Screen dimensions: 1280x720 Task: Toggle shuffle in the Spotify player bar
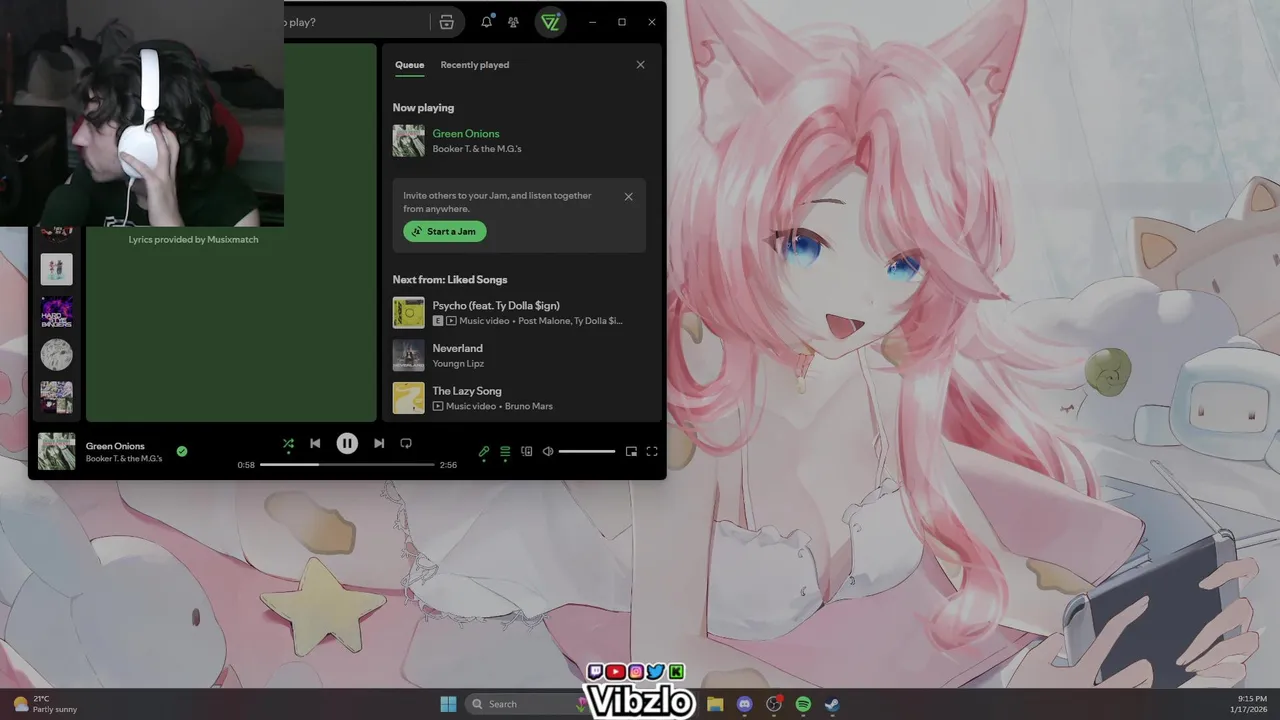(288, 443)
